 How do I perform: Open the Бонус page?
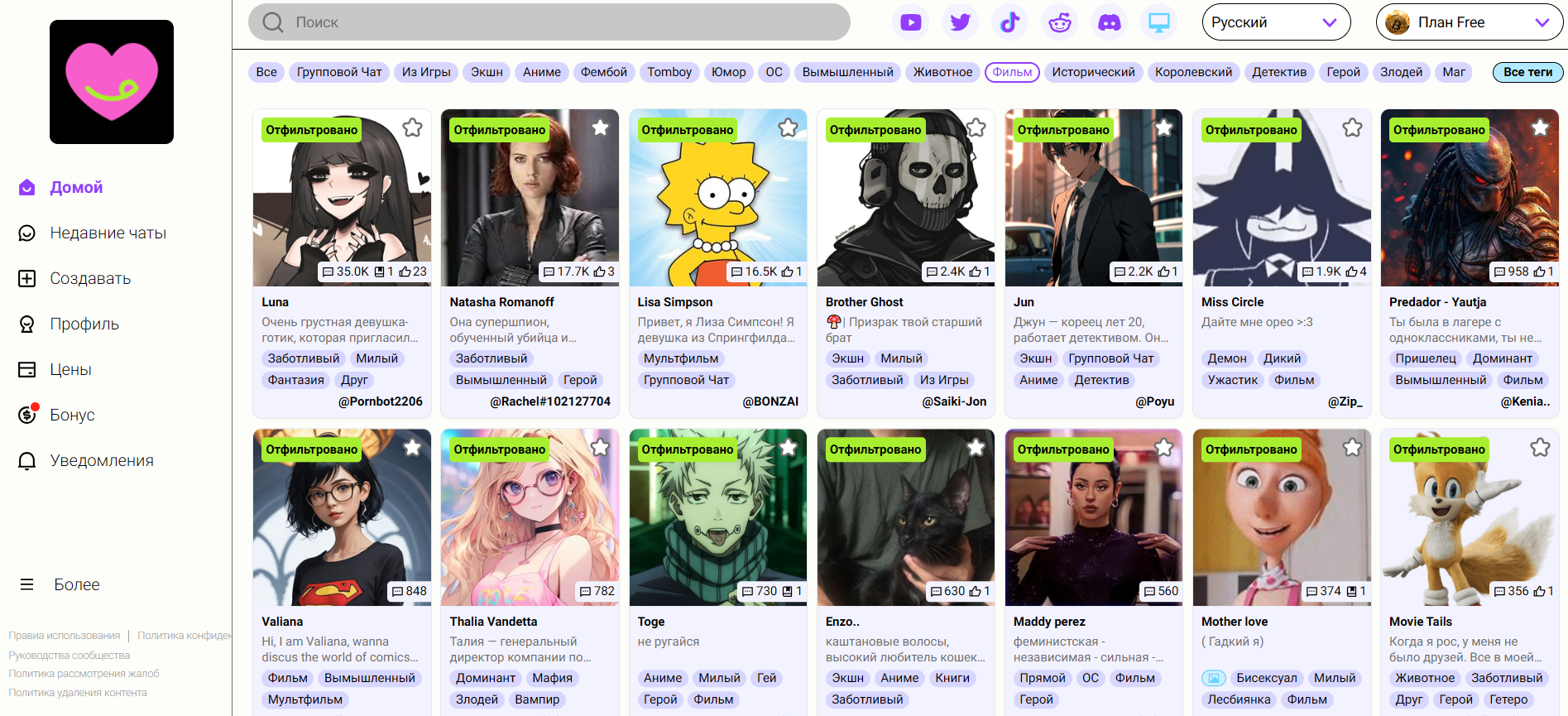pos(72,416)
